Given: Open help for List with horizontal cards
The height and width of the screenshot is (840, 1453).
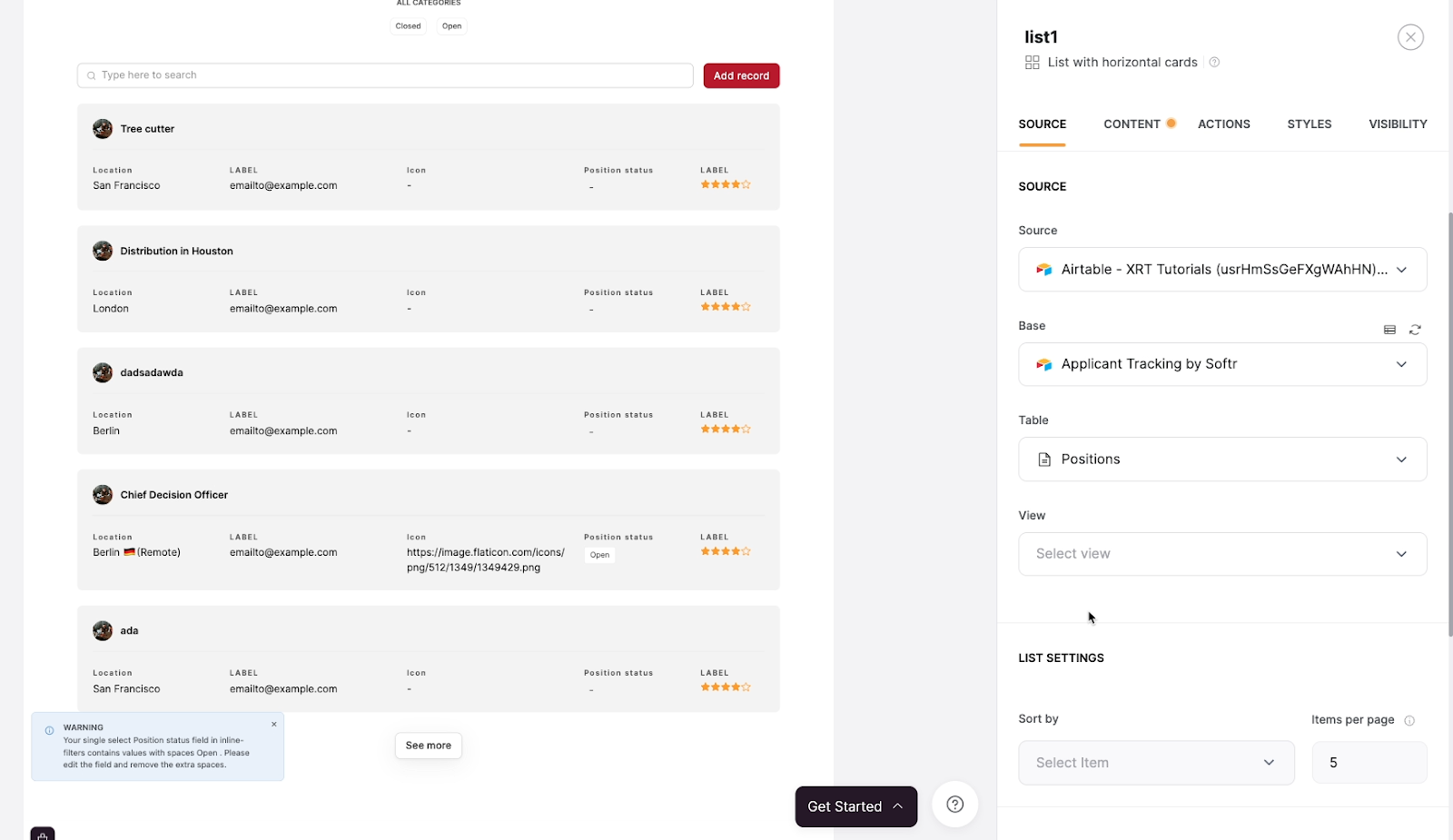Looking at the screenshot, I should tap(1214, 63).
